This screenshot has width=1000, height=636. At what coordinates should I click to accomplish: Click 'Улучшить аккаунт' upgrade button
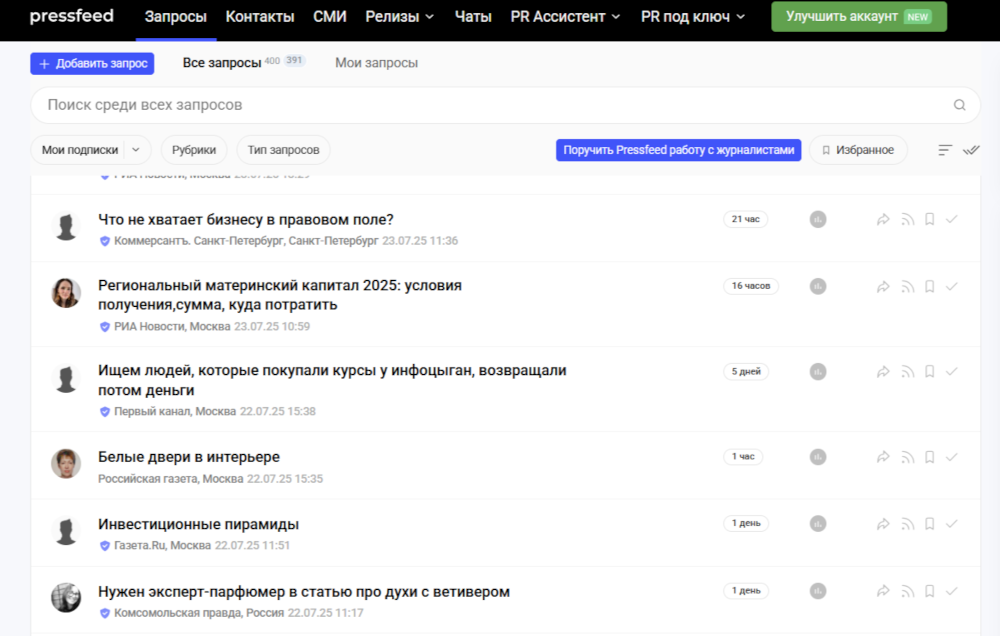(858, 17)
